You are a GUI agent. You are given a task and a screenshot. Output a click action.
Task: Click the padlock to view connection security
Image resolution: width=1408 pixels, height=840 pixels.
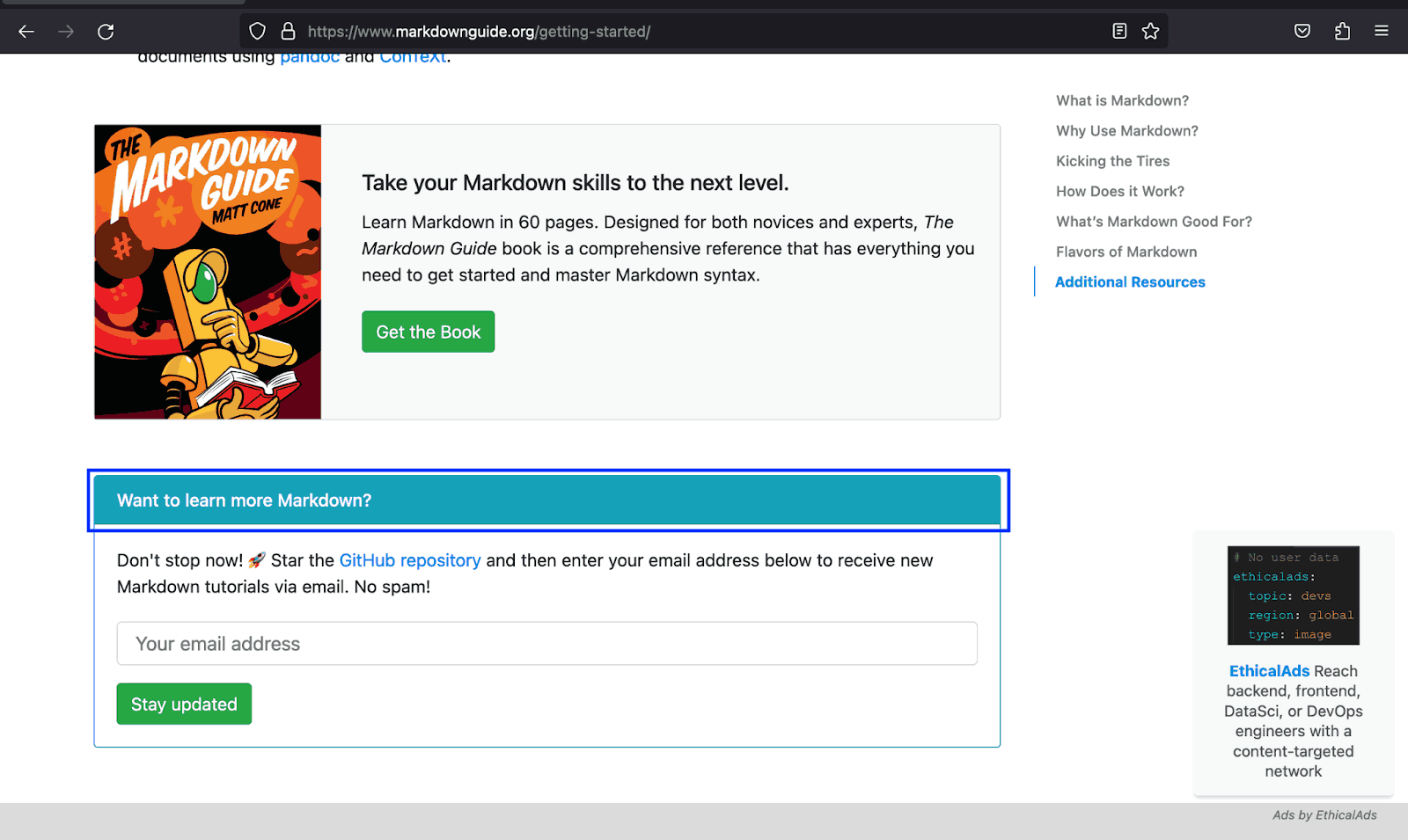click(288, 31)
